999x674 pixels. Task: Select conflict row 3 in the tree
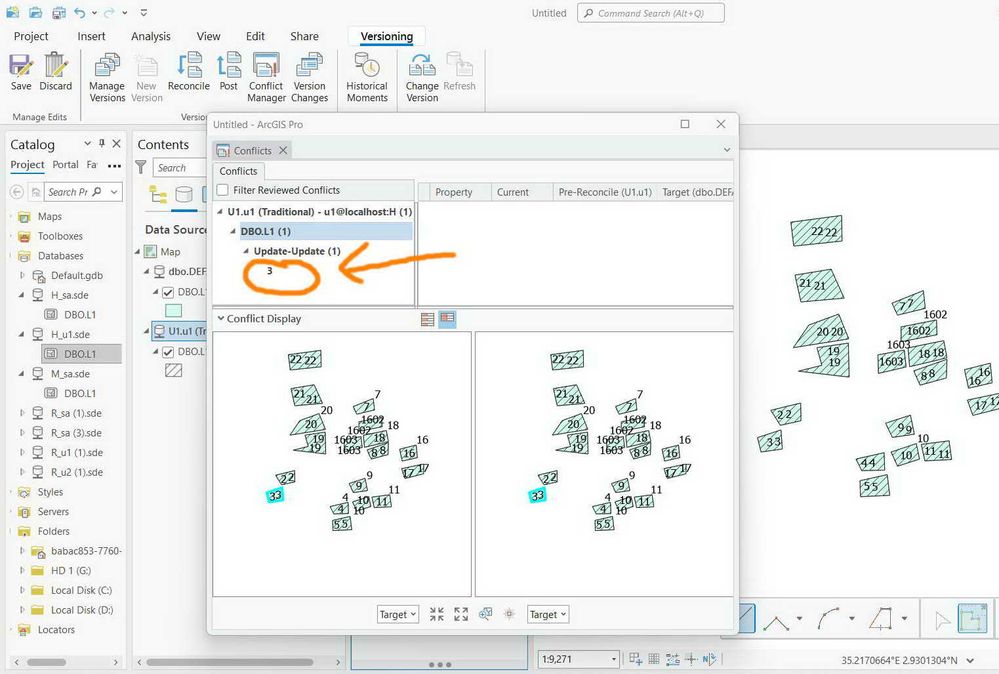(x=270, y=271)
